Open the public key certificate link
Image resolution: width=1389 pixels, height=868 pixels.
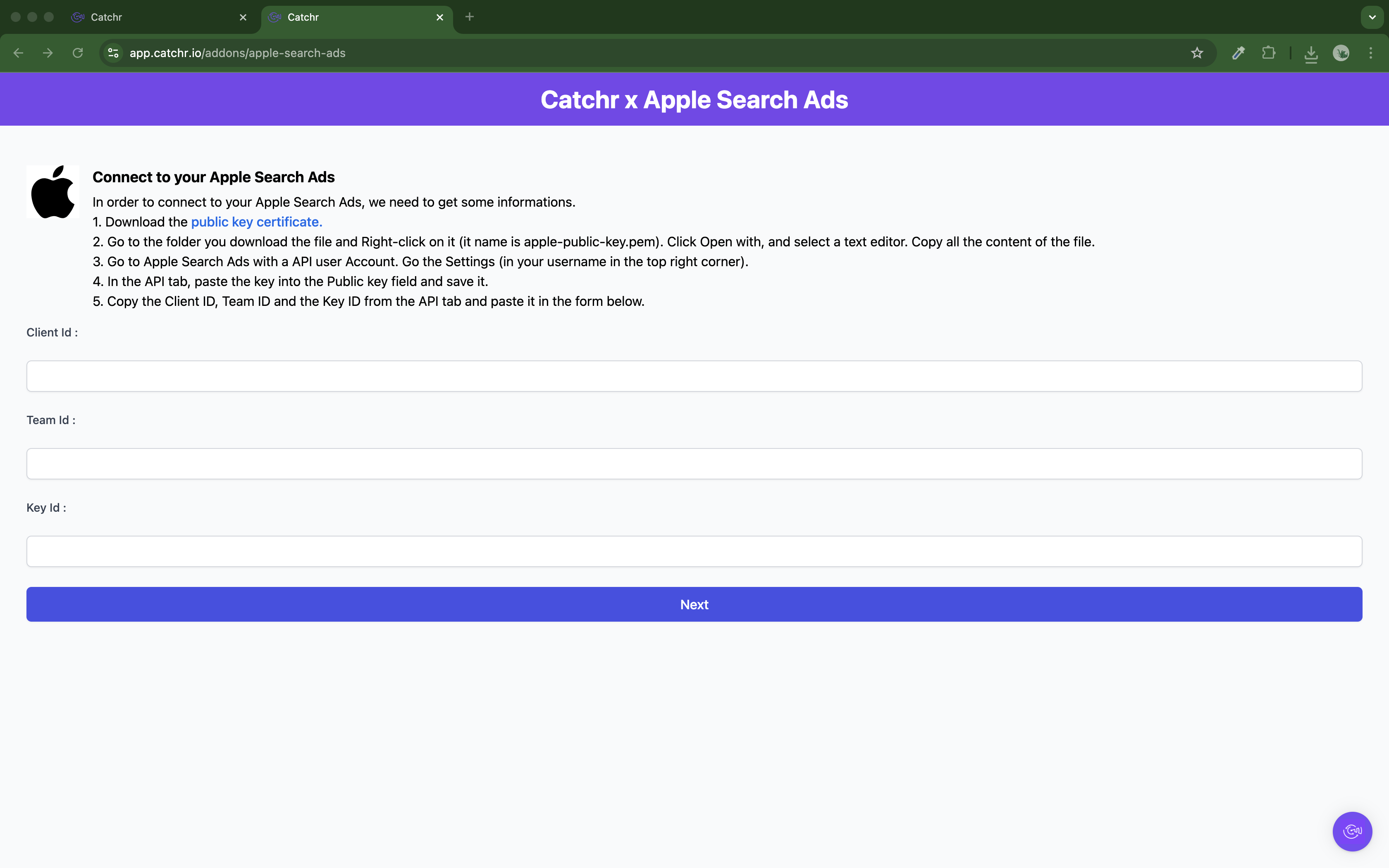pyautogui.click(x=257, y=222)
